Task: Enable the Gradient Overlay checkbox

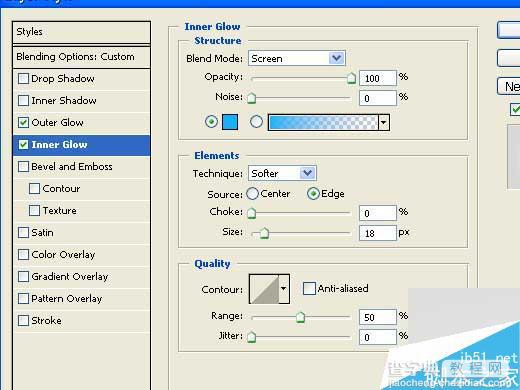Action: click(23, 277)
